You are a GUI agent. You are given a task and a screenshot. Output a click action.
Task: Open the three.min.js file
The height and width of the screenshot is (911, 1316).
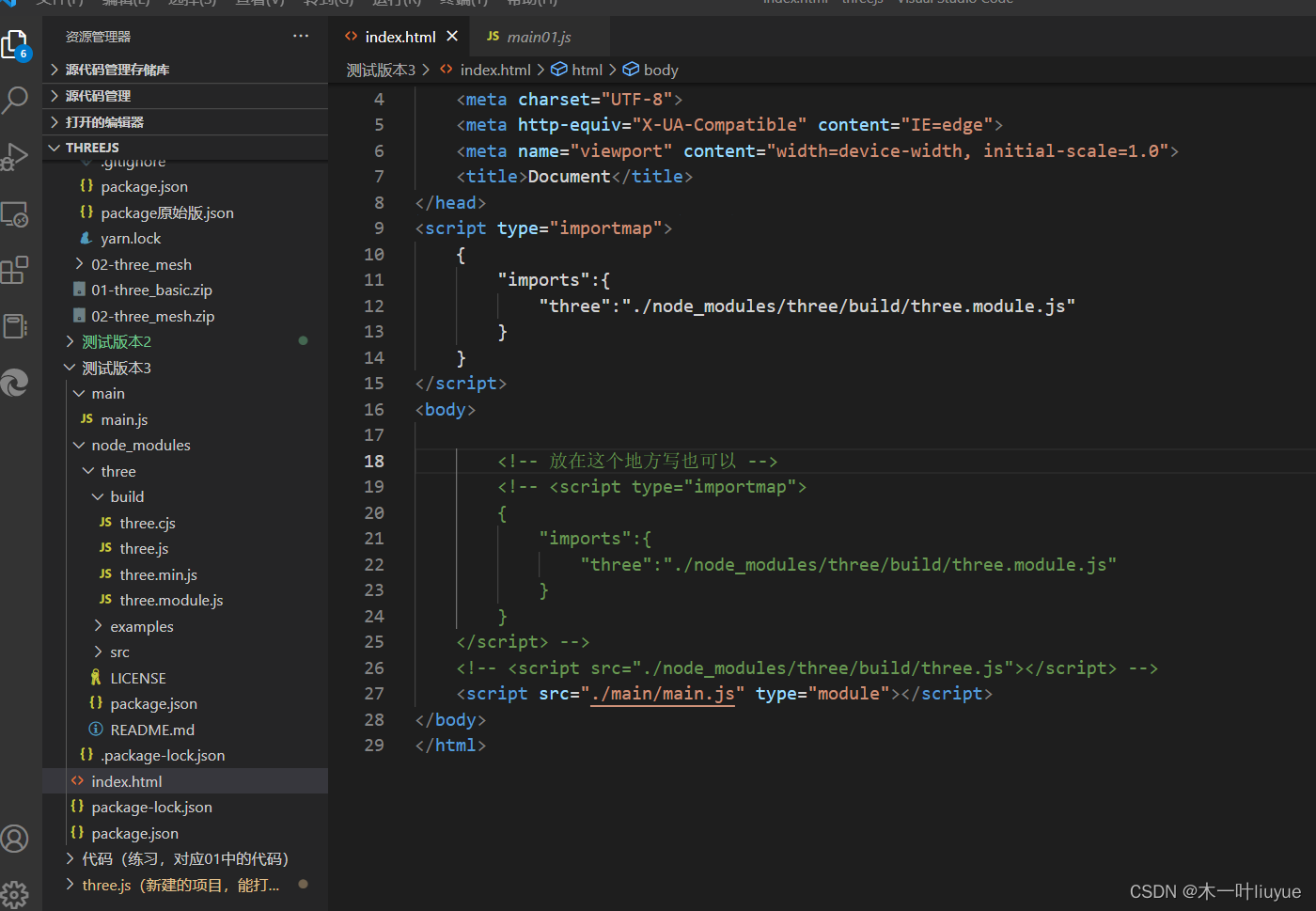185,574
